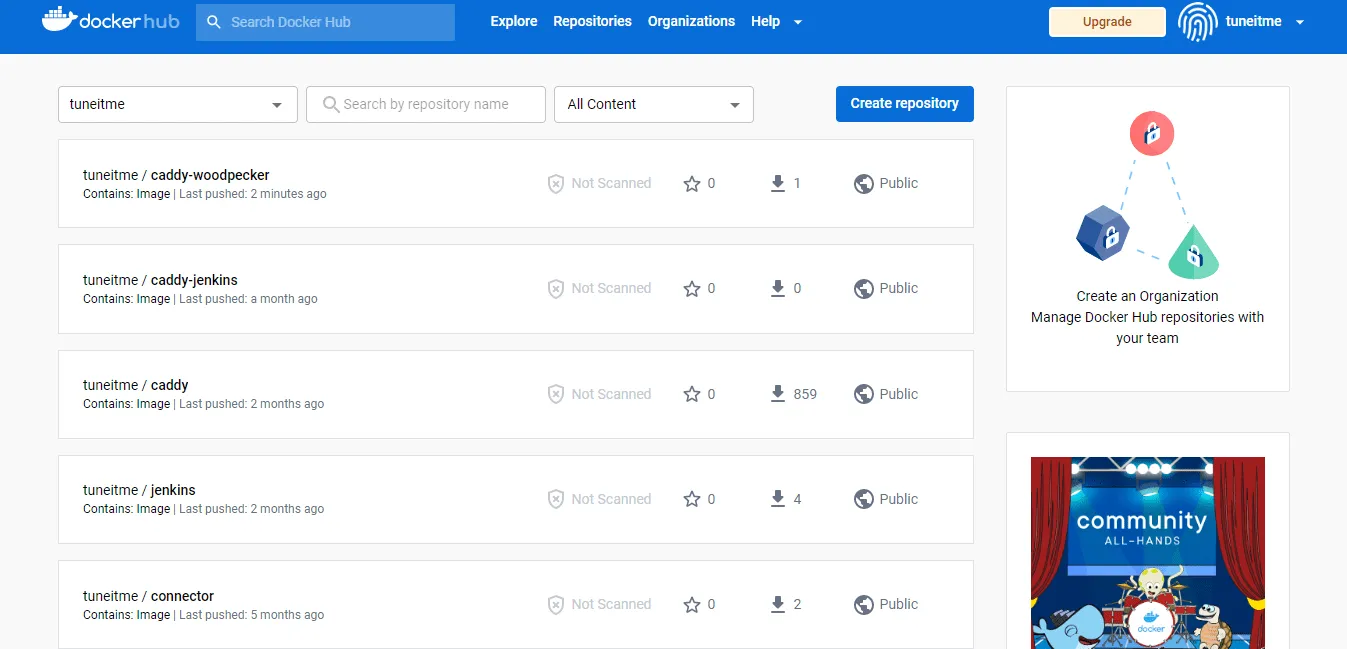
Task: Click the Public globe icon for jenkins
Action: click(x=864, y=499)
